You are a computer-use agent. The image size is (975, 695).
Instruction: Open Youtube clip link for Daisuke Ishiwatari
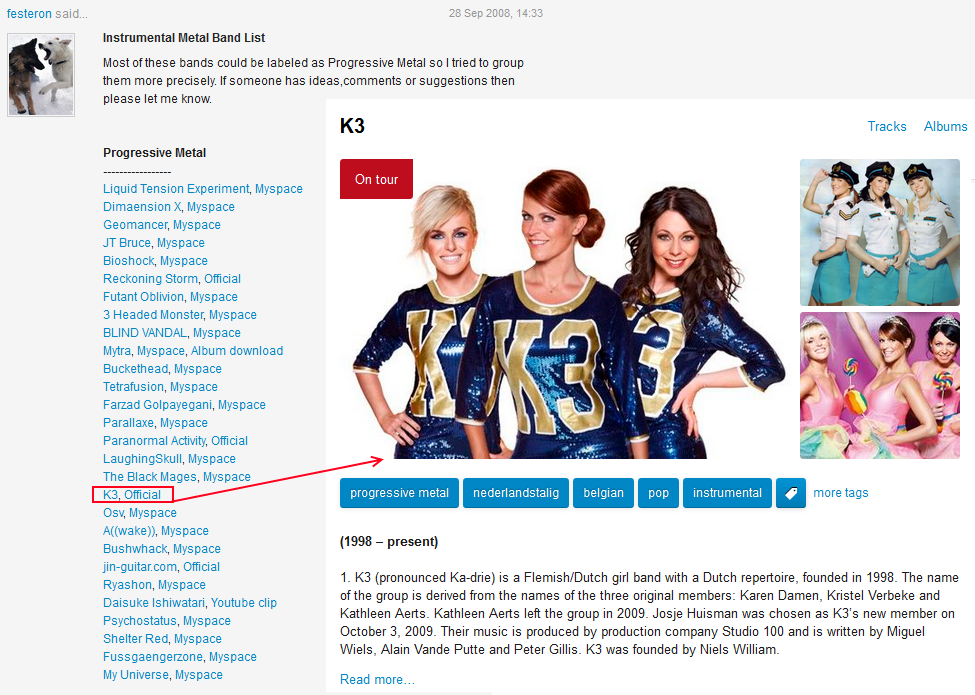[244, 603]
